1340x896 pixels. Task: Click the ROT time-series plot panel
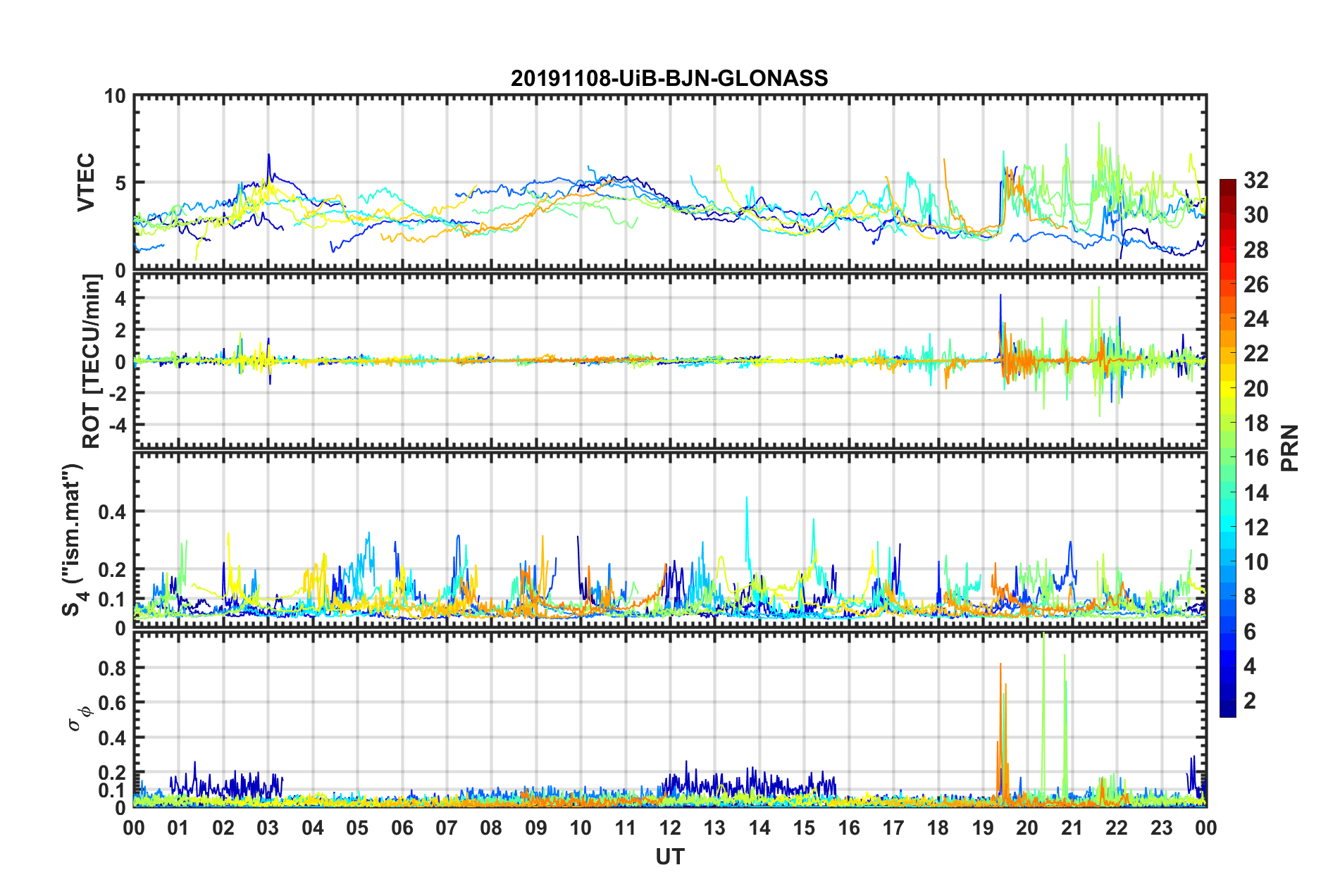coord(670,361)
